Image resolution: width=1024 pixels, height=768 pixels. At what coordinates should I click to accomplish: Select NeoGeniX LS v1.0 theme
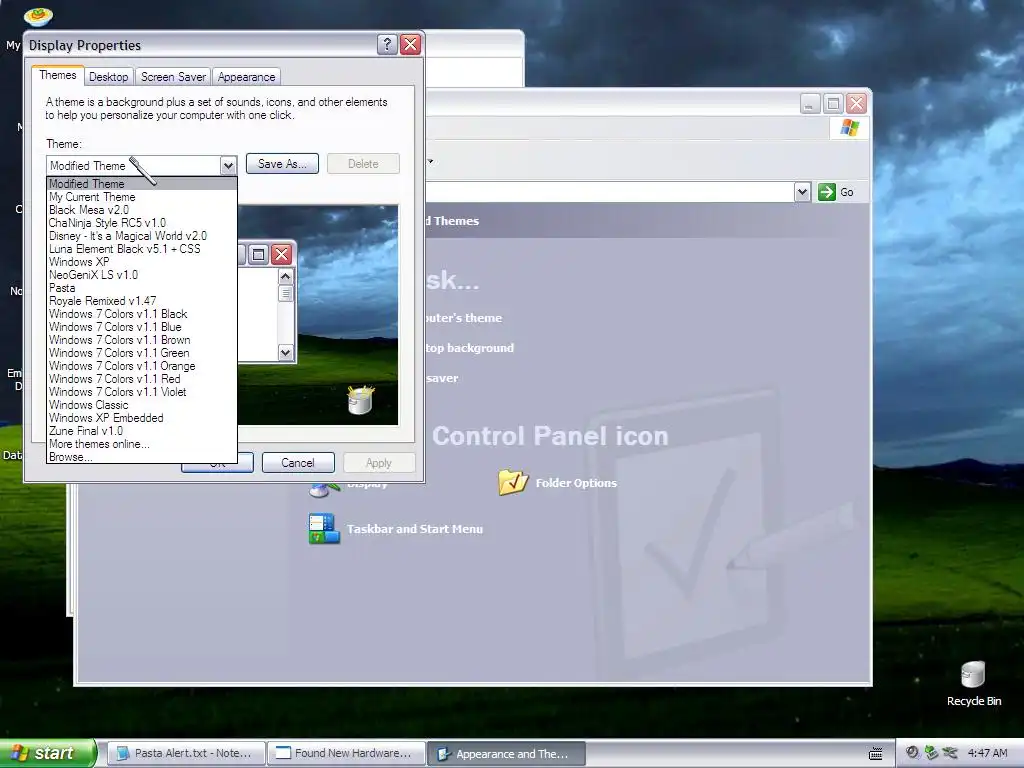pos(141,275)
